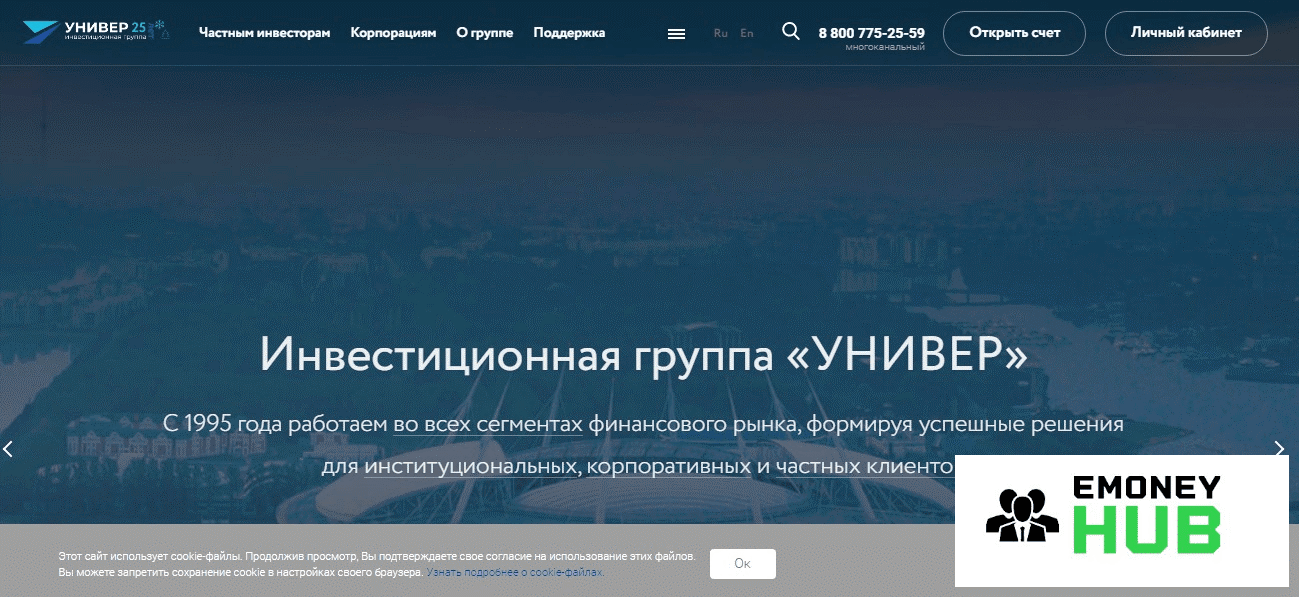
Task: Accept cookies with Ок button
Action: coord(742,563)
